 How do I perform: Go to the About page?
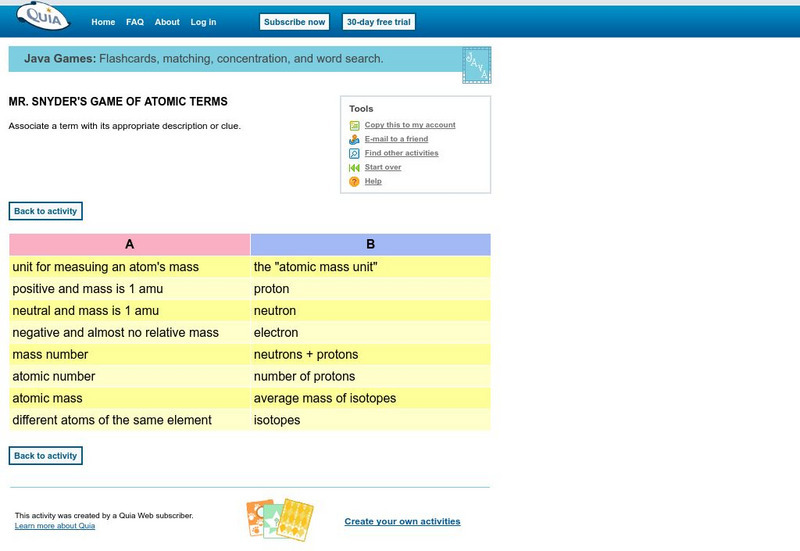pos(167,22)
